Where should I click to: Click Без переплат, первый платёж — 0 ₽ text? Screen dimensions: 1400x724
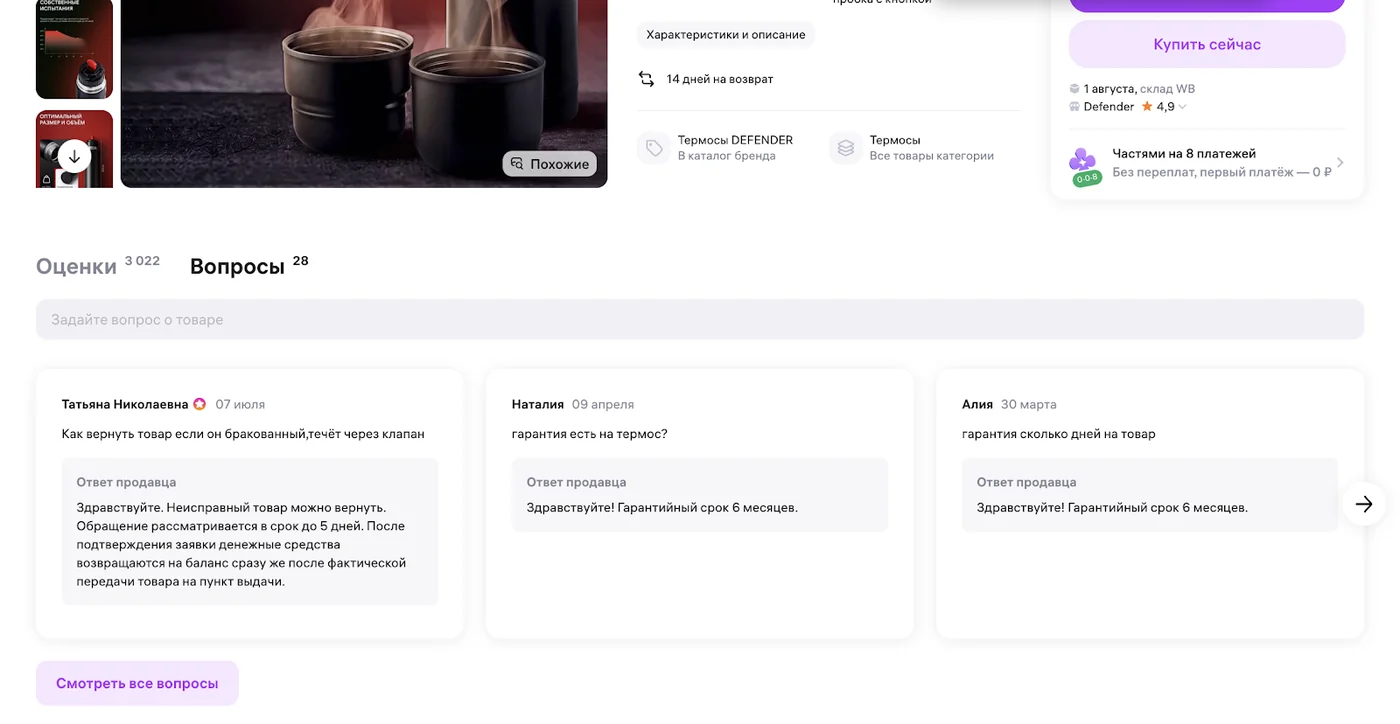pyautogui.click(x=1222, y=172)
